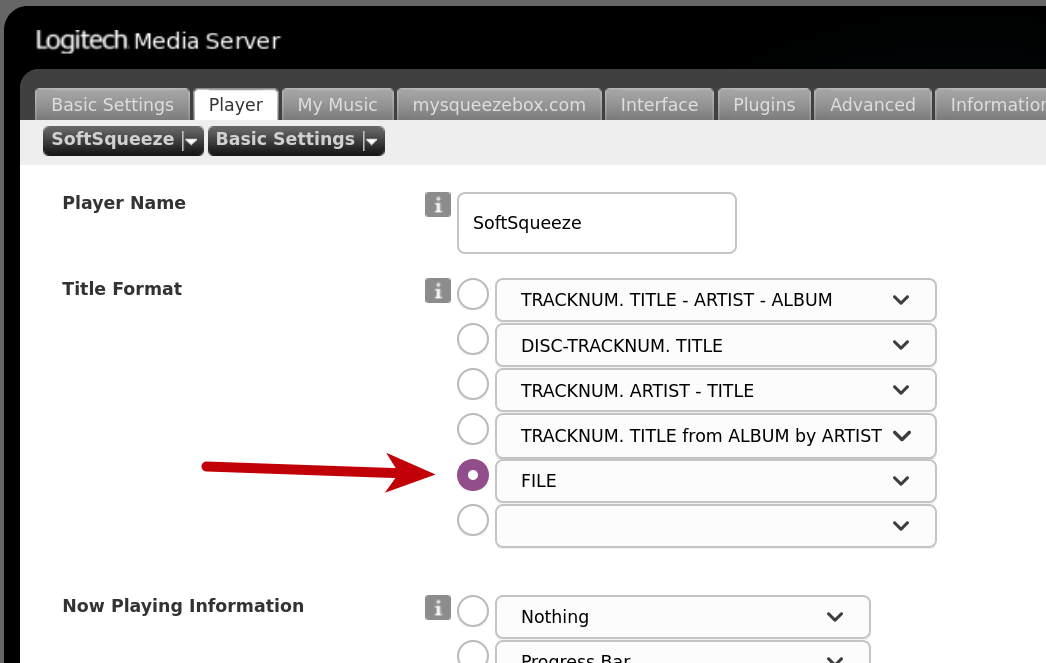Expand the Basic Settings page dropdown menu

[x=296, y=140]
